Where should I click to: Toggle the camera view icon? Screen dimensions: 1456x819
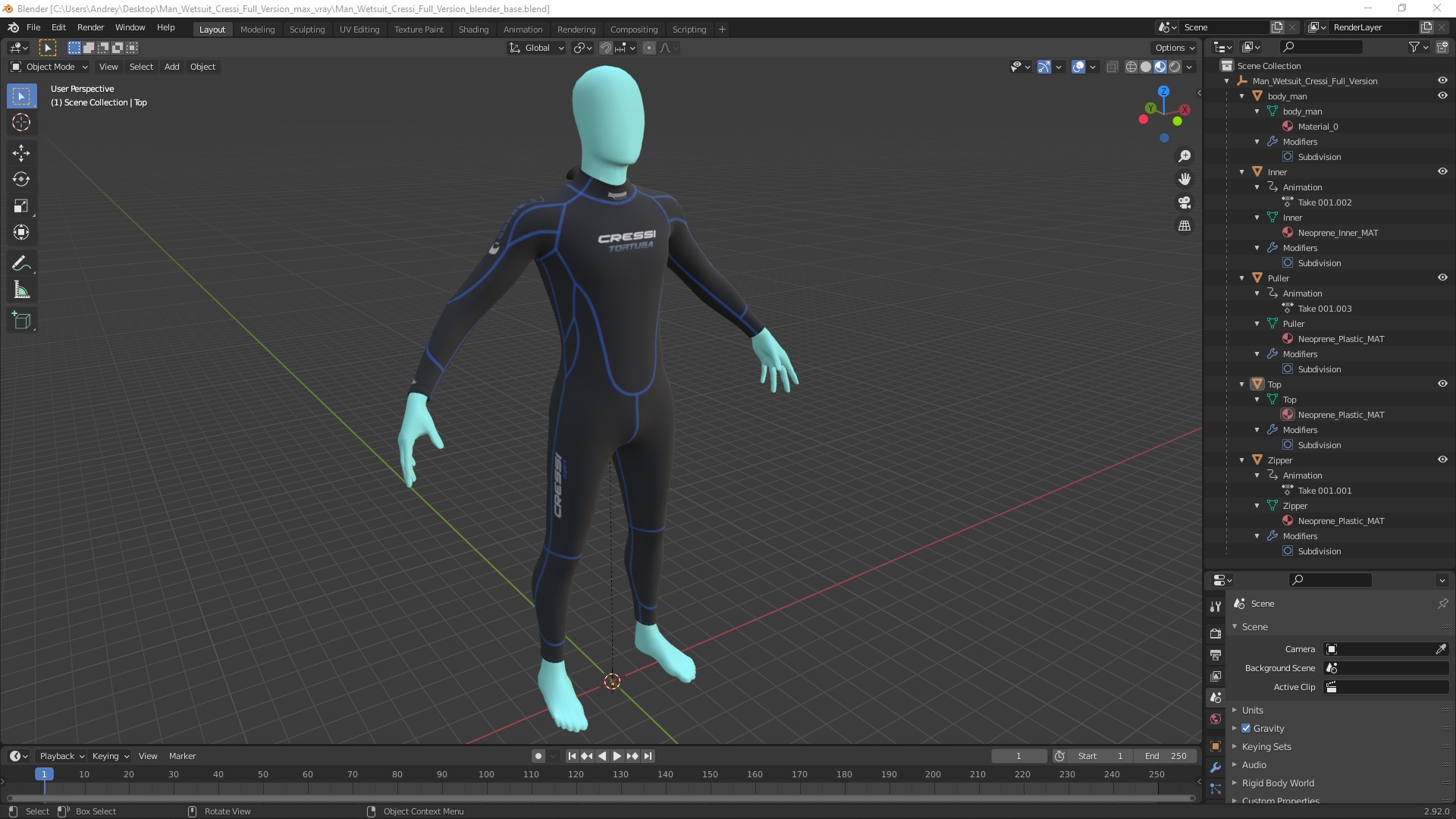tap(1184, 202)
